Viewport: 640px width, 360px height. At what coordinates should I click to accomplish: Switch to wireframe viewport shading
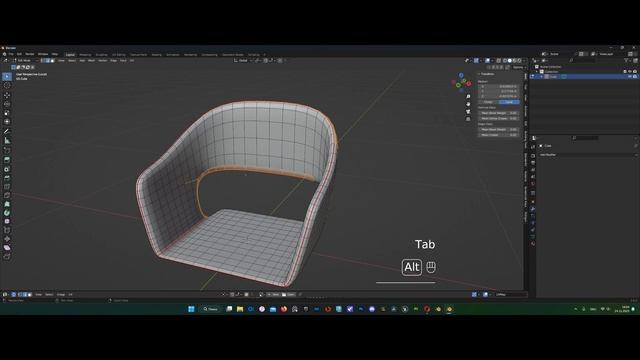click(505, 60)
